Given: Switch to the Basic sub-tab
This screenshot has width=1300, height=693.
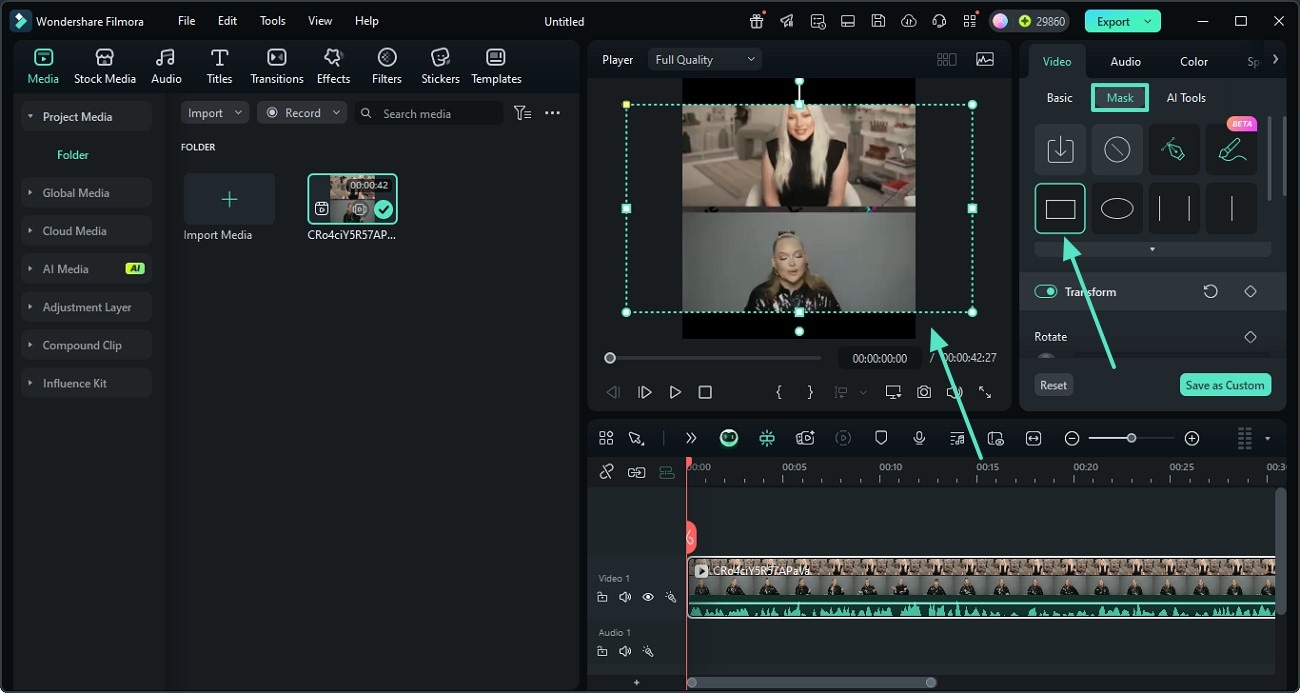Looking at the screenshot, I should [x=1059, y=98].
